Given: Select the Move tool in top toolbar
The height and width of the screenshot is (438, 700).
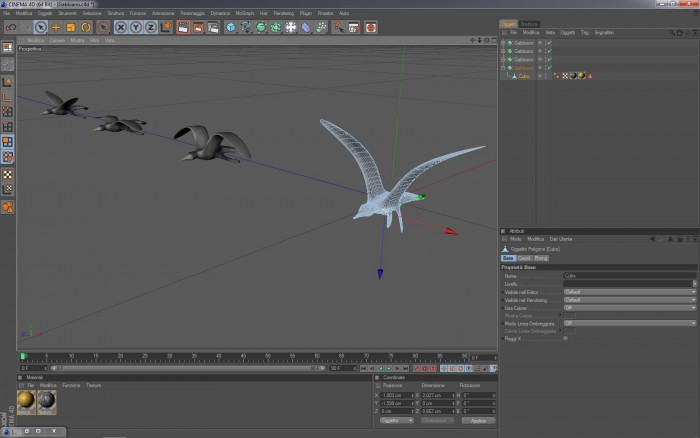Looking at the screenshot, I should point(56,27).
